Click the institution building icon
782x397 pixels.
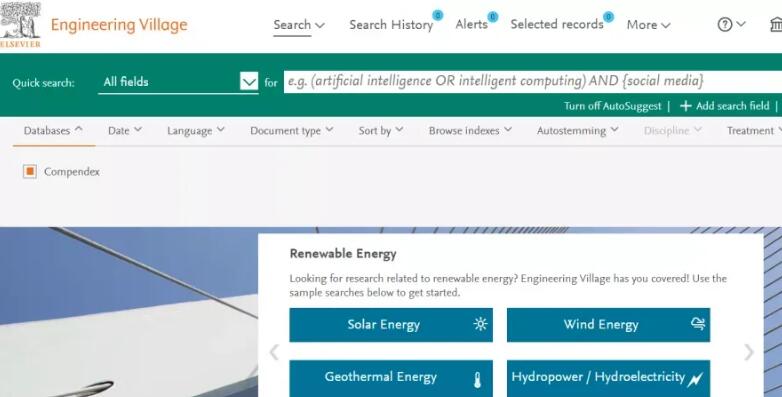click(776, 24)
